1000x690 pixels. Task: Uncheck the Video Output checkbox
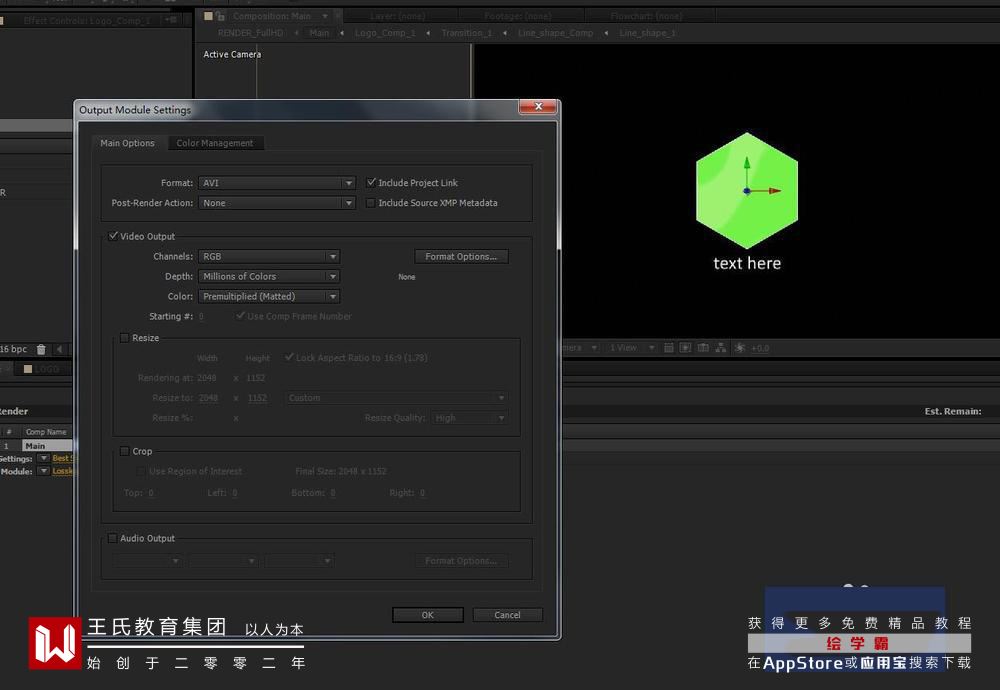coord(113,236)
